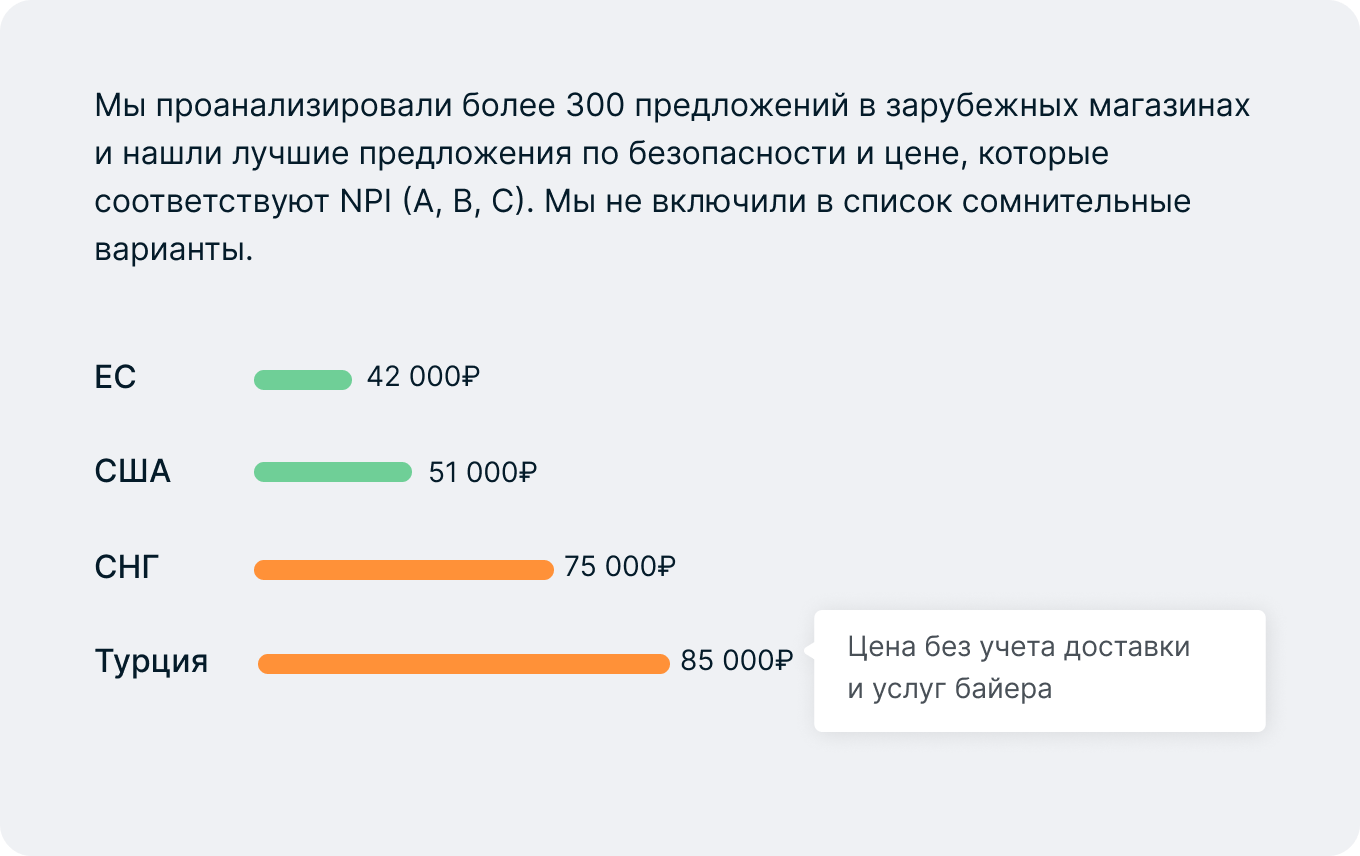Click the green ЕС price bar
The image size is (1360, 856).
(303, 380)
